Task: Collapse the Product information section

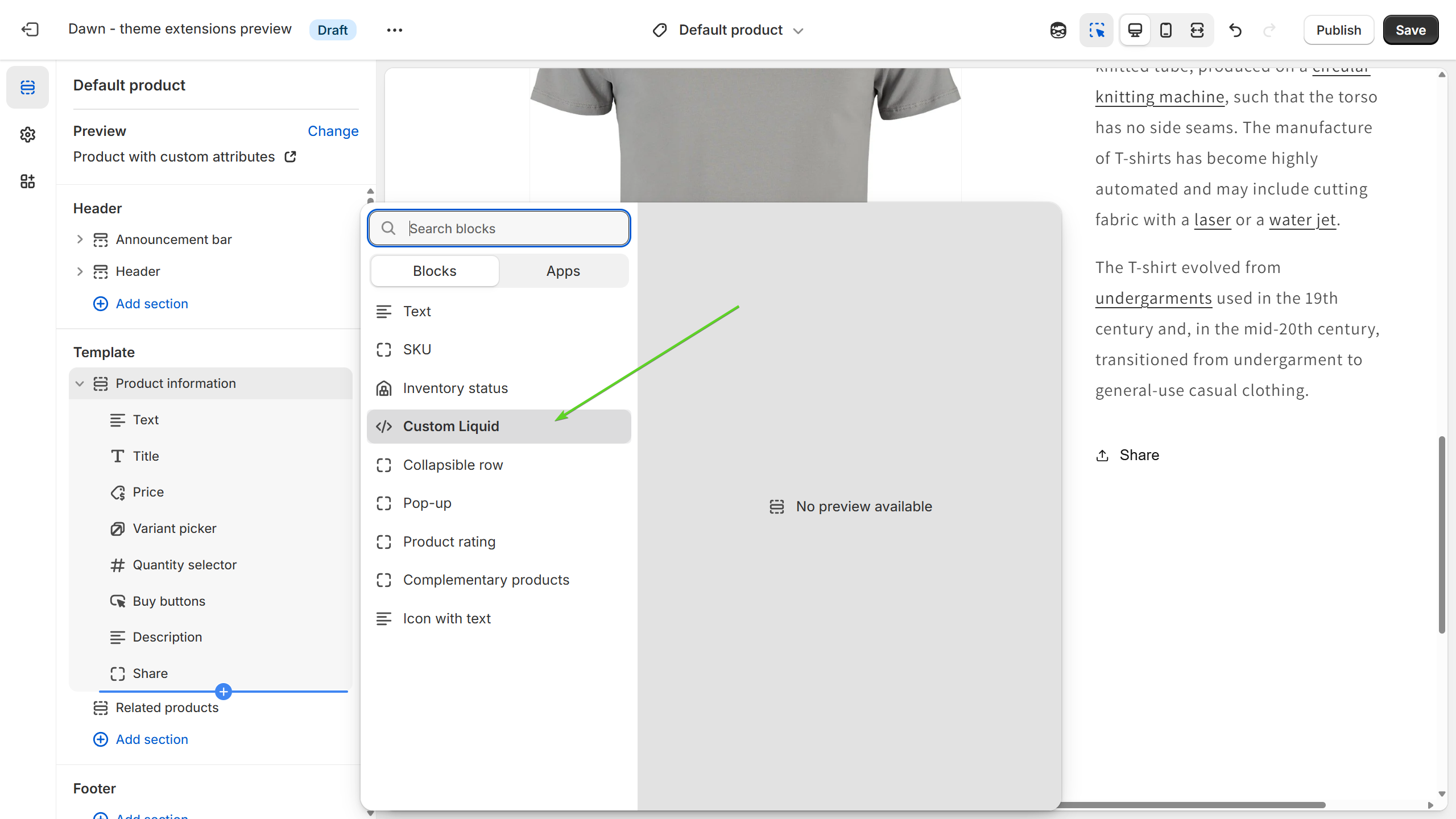Action: tap(80, 383)
